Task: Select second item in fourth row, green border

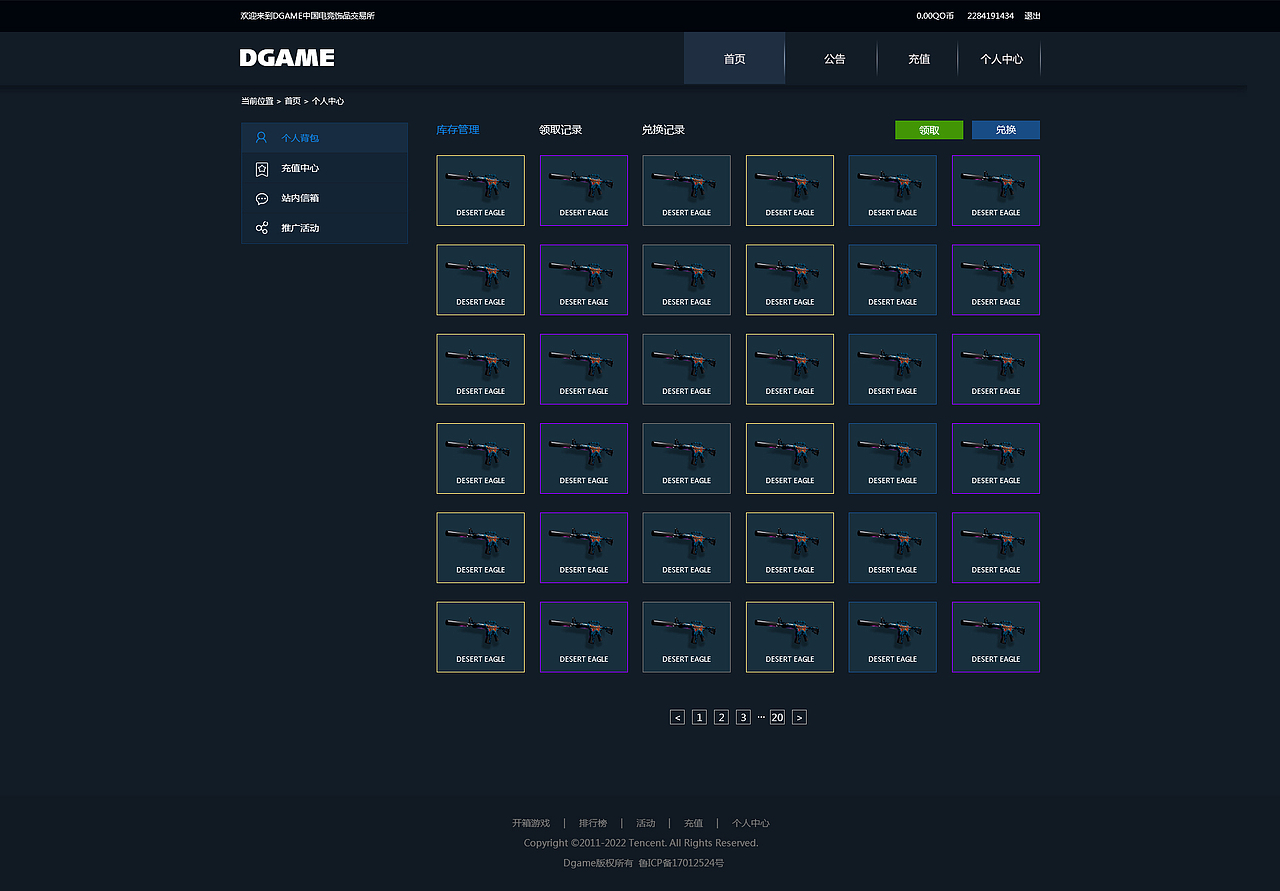Action: (584, 458)
